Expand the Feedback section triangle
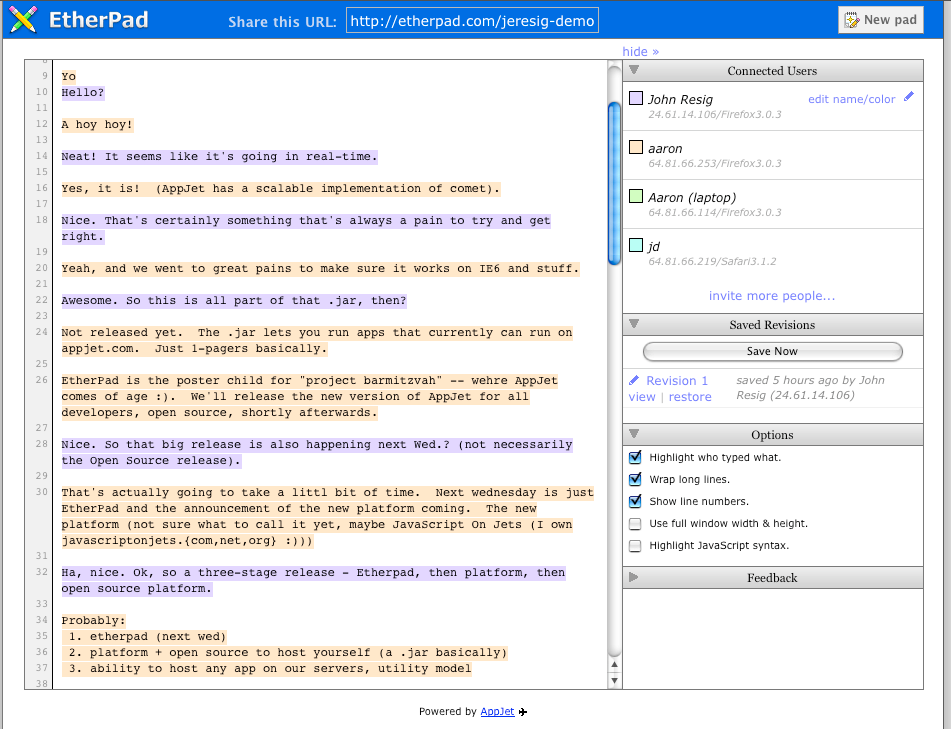 [634, 577]
